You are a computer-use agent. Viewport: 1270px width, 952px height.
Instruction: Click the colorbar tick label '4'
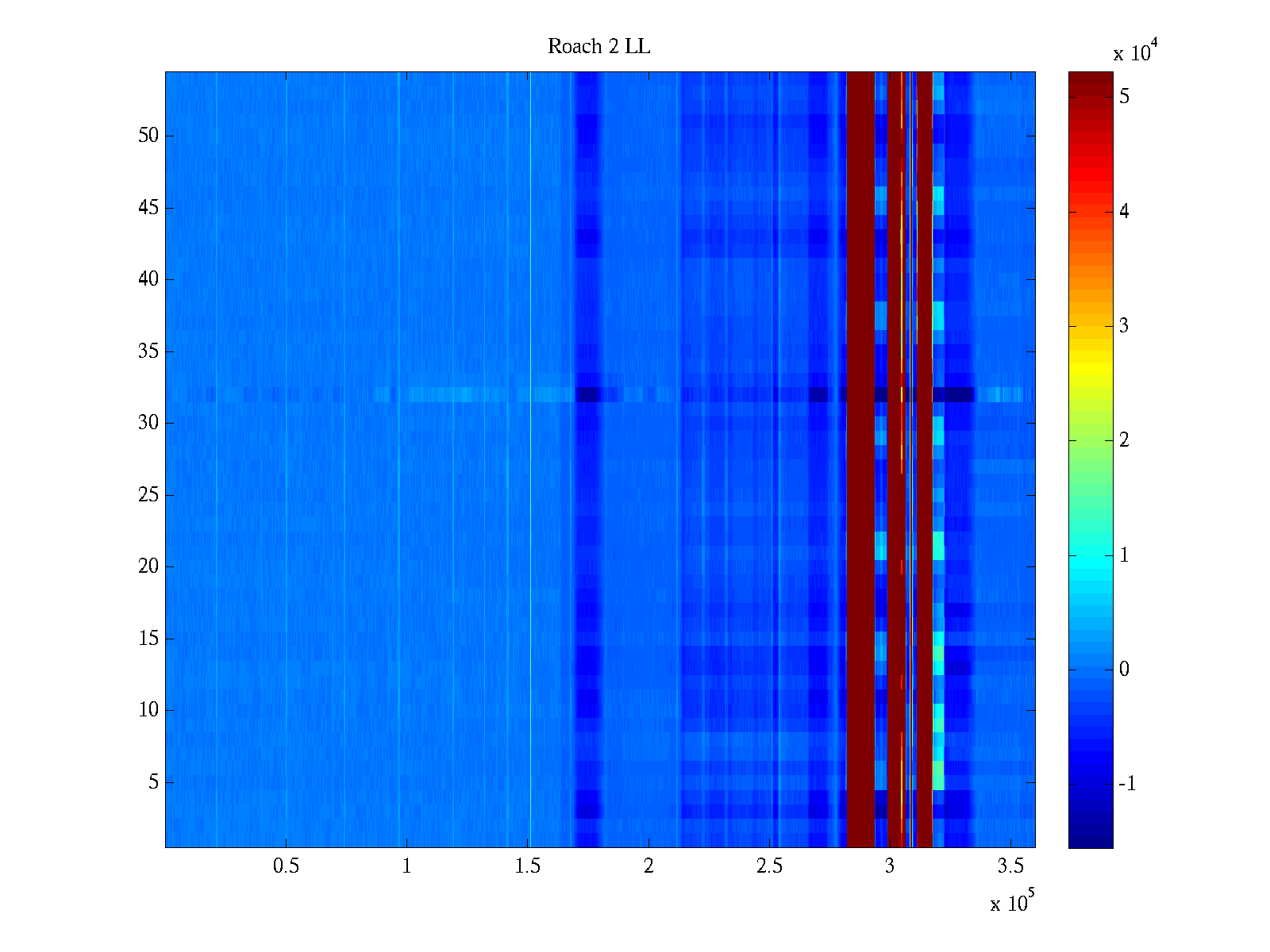pos(1124,211)
